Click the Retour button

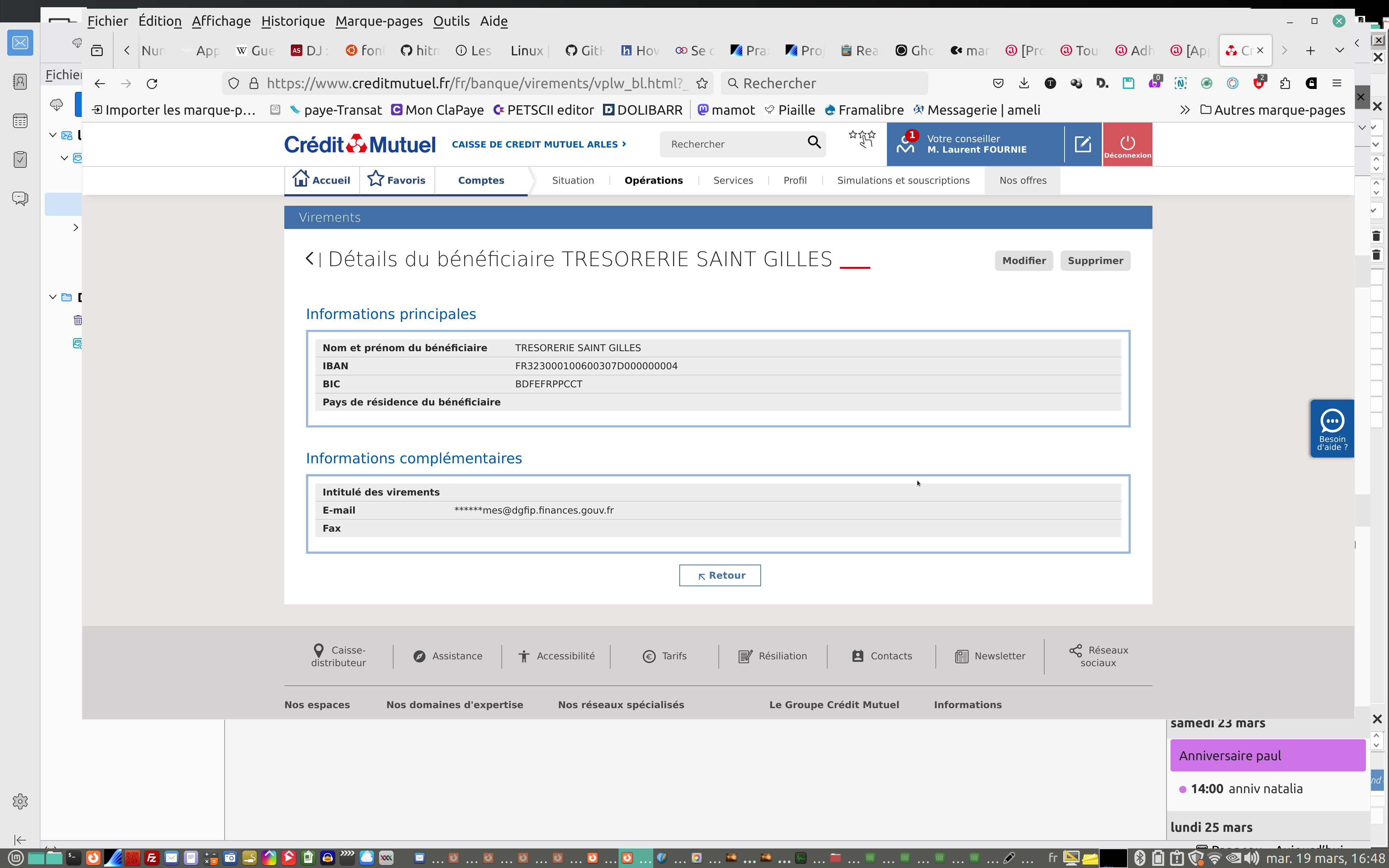720,575
